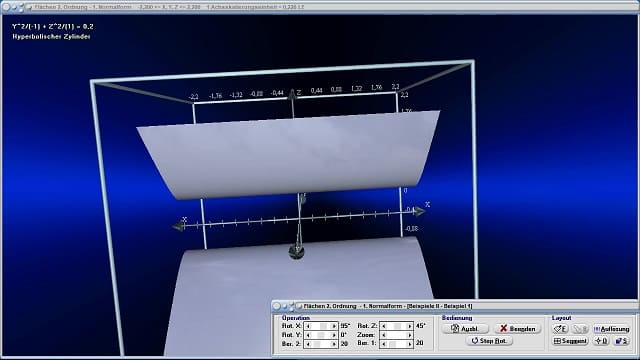Click the Ber. 1 scrollbar track
The width and height of the screenshot is (640, 360).
click(x=396, y=344)
